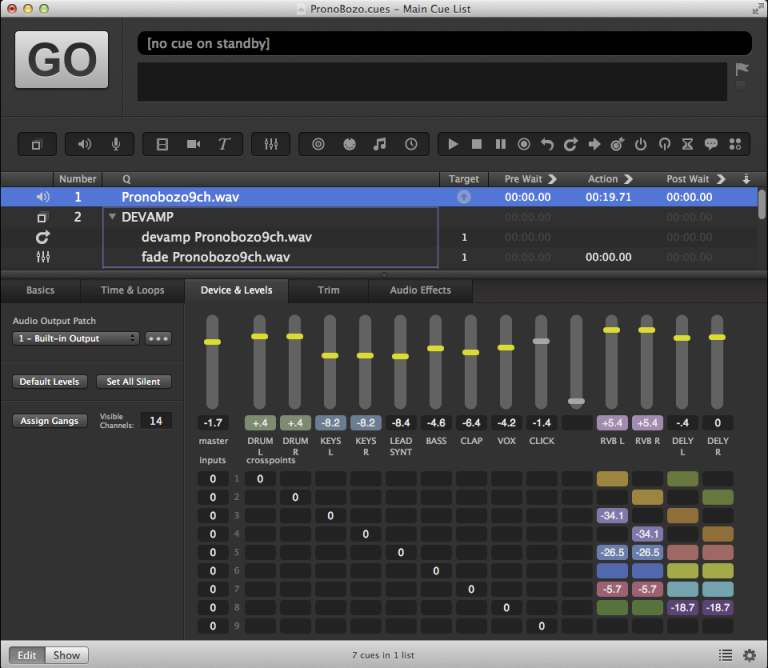Add a Memo cue speech bubble
Screen dimensions: 768x668
tap(711, 144)
